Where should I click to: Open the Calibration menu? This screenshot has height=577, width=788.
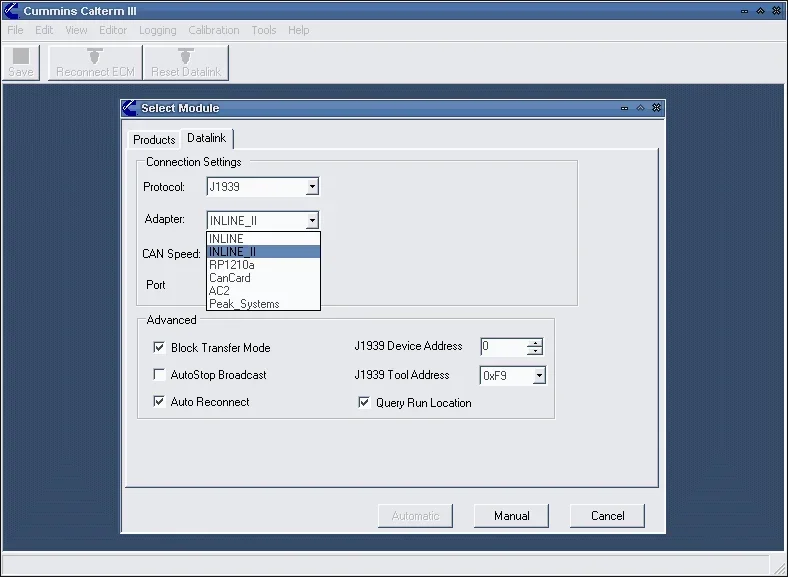(x=214, y=30)
